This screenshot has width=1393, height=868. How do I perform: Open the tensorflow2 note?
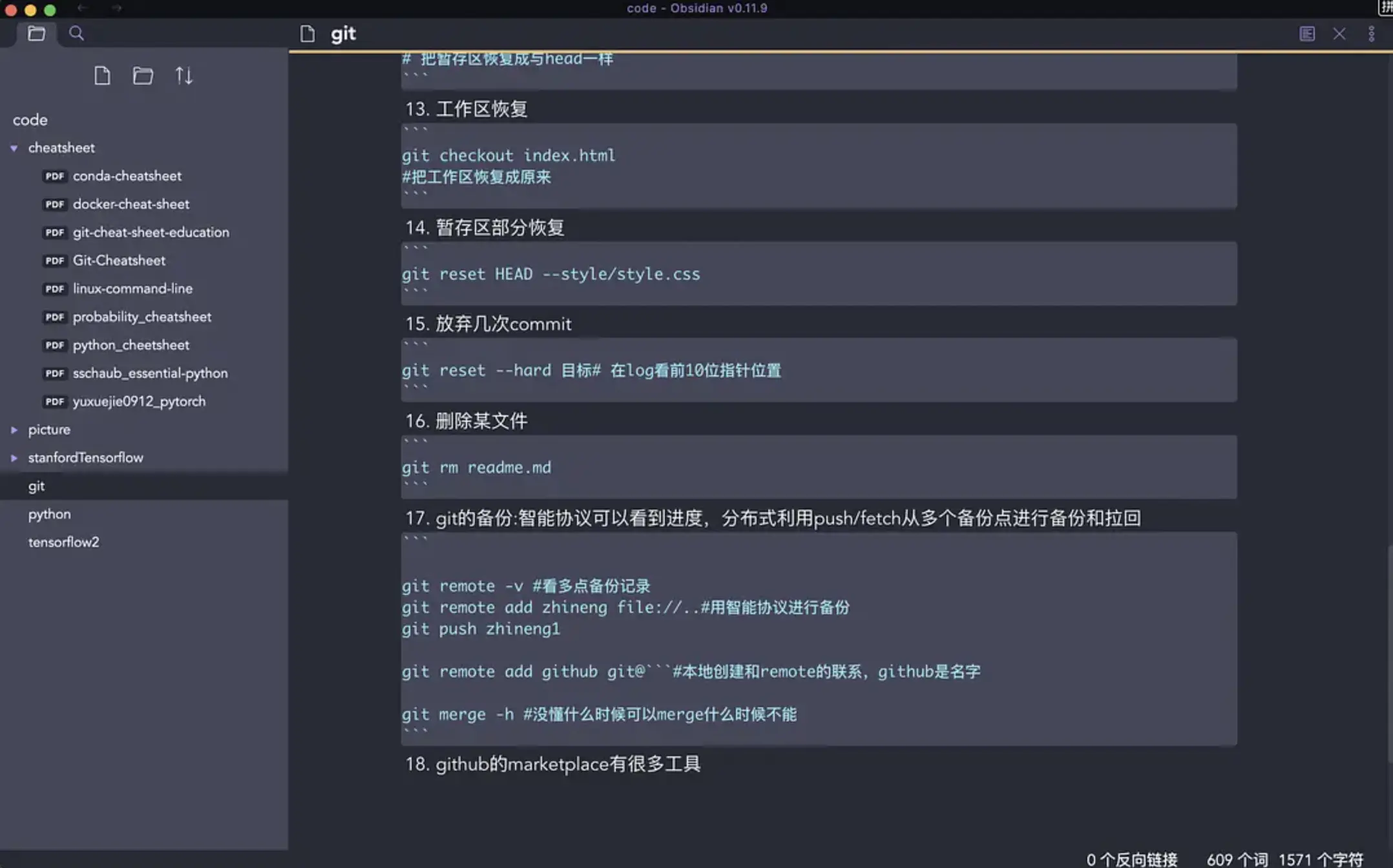pyautogui.click(x=63, y=542)
